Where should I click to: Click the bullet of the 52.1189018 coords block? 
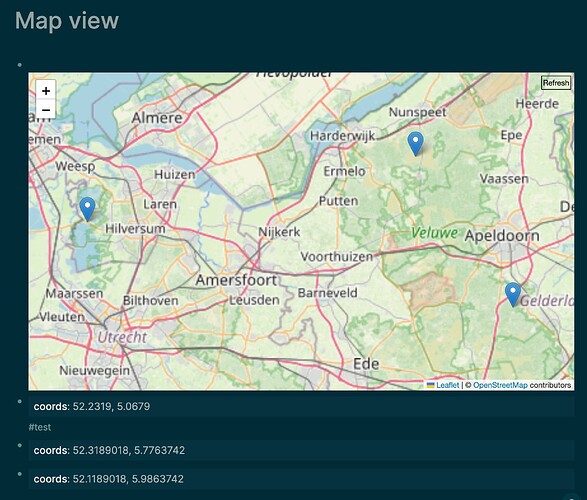[x=19, y=474]
